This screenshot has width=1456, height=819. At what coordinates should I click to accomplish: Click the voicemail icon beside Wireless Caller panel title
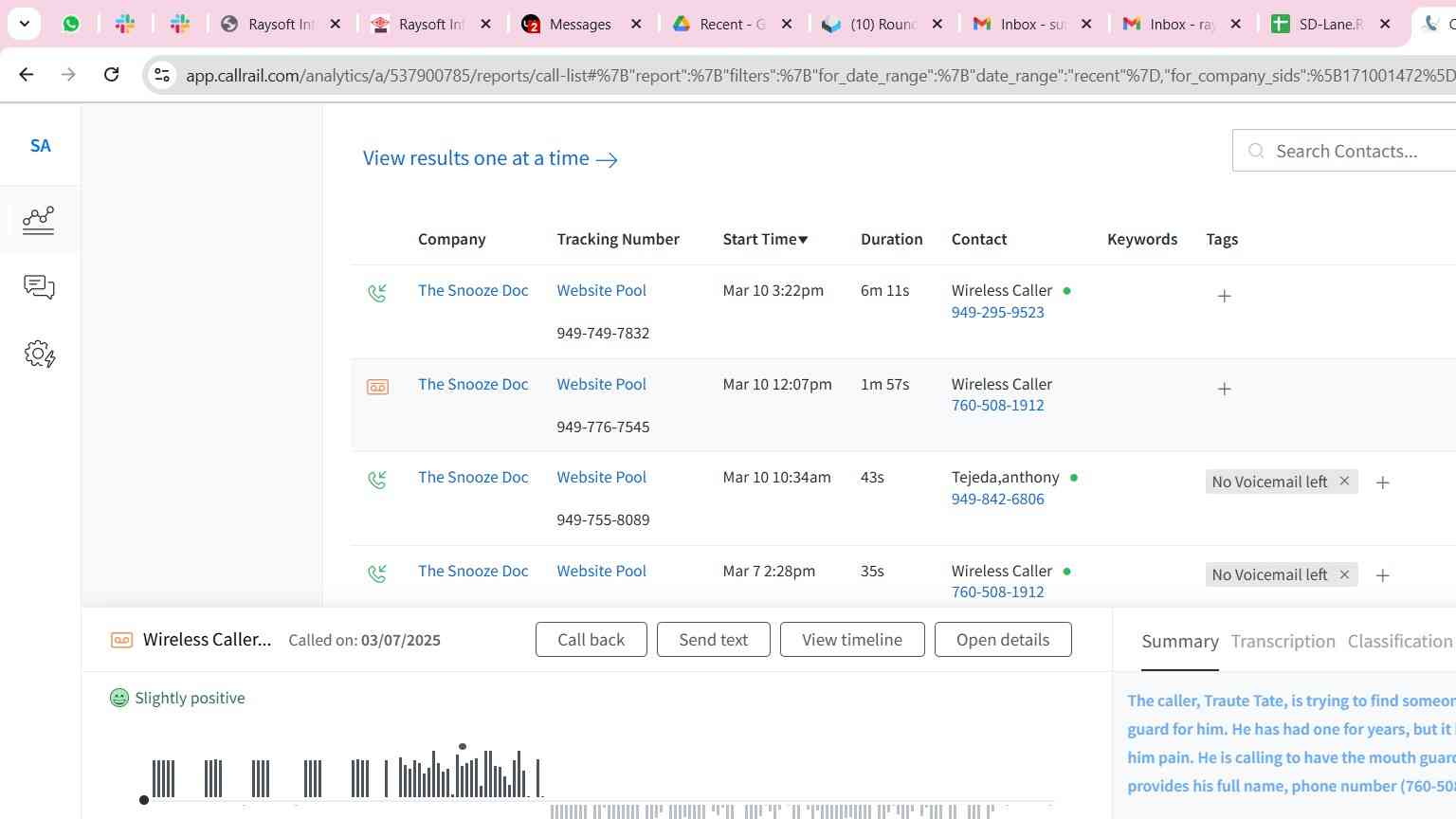[x=121, y=640]
